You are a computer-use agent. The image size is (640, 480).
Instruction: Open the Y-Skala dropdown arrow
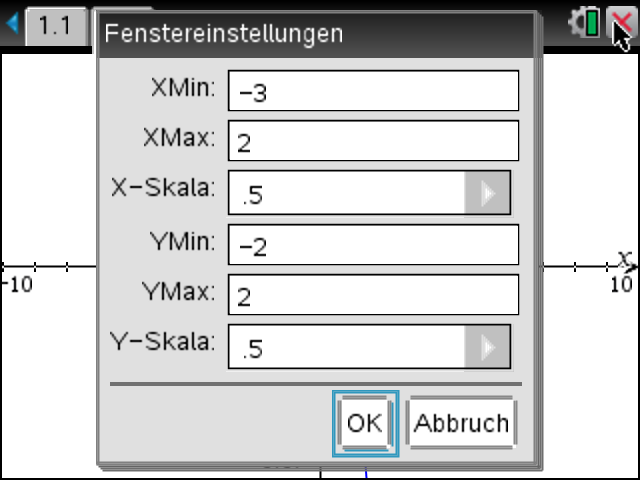coord(488,347)
